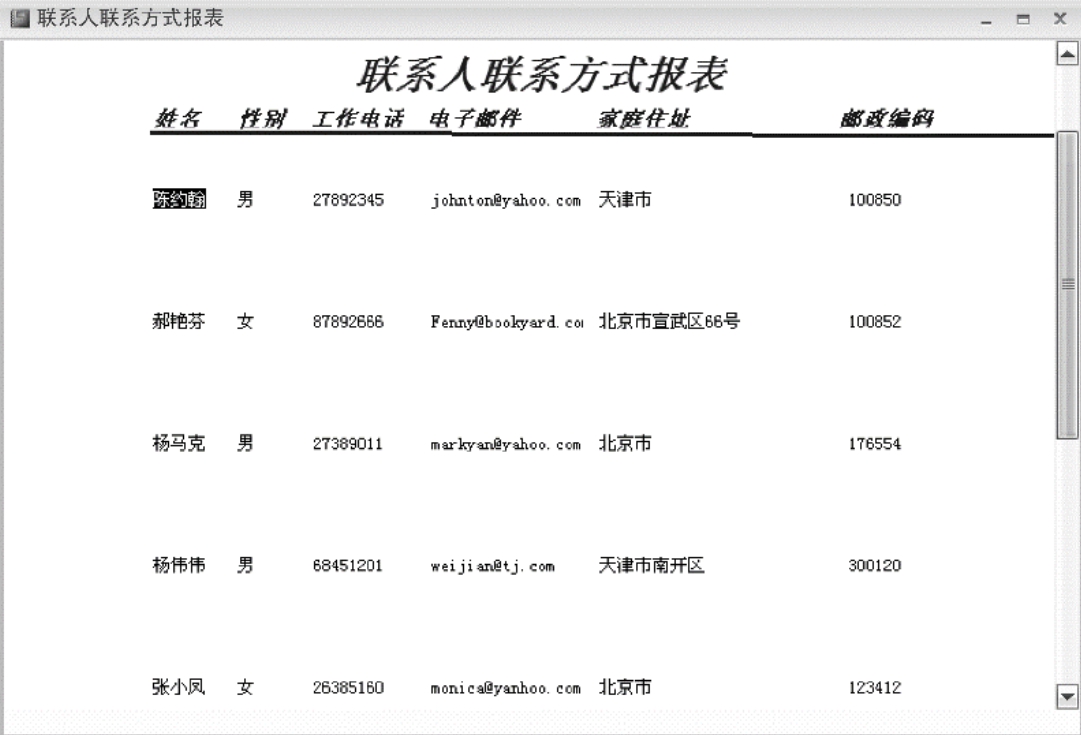Click the phone number 68451201
Viewport: 1081px width, 735px height.
347,566
